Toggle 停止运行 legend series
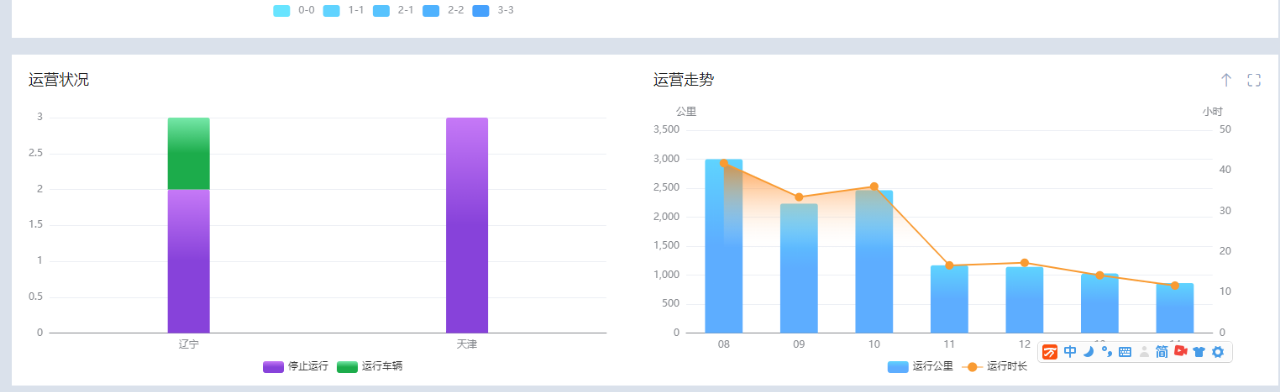This screenshot has width=1280, height=392. pyautogui.click(x=295, y=367)
